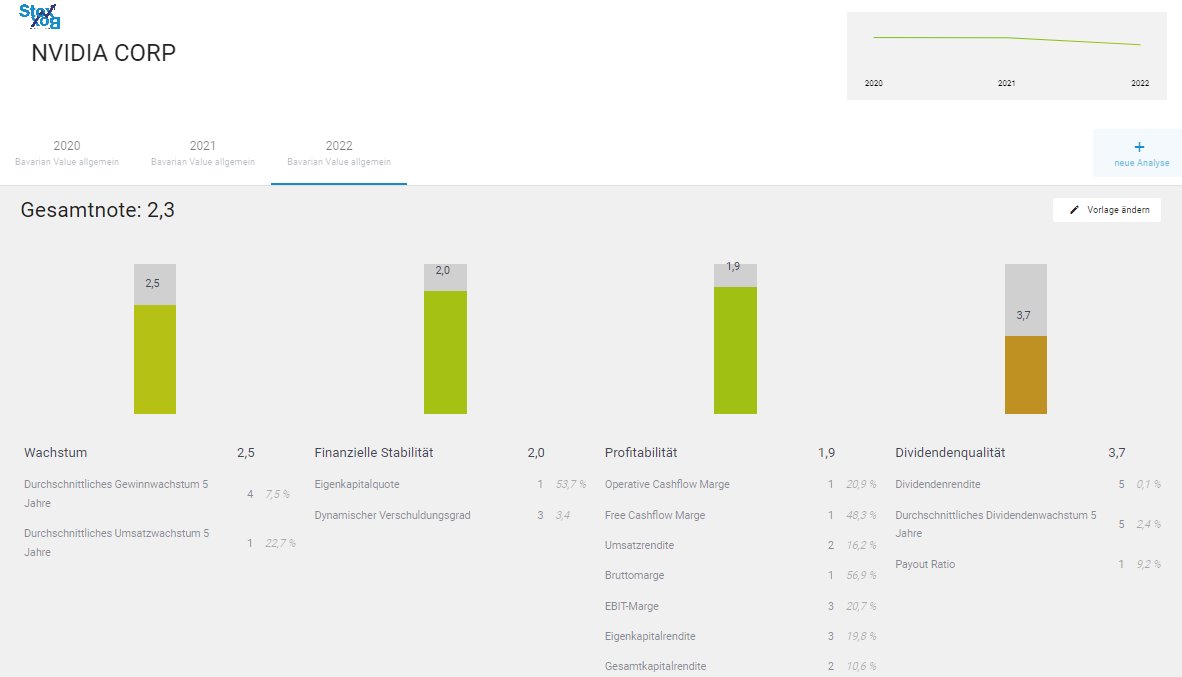Click the Dividendenqualität heading
Image resolution: width=1182 pixels, height=677 pixels.
(x=950, y=452)
